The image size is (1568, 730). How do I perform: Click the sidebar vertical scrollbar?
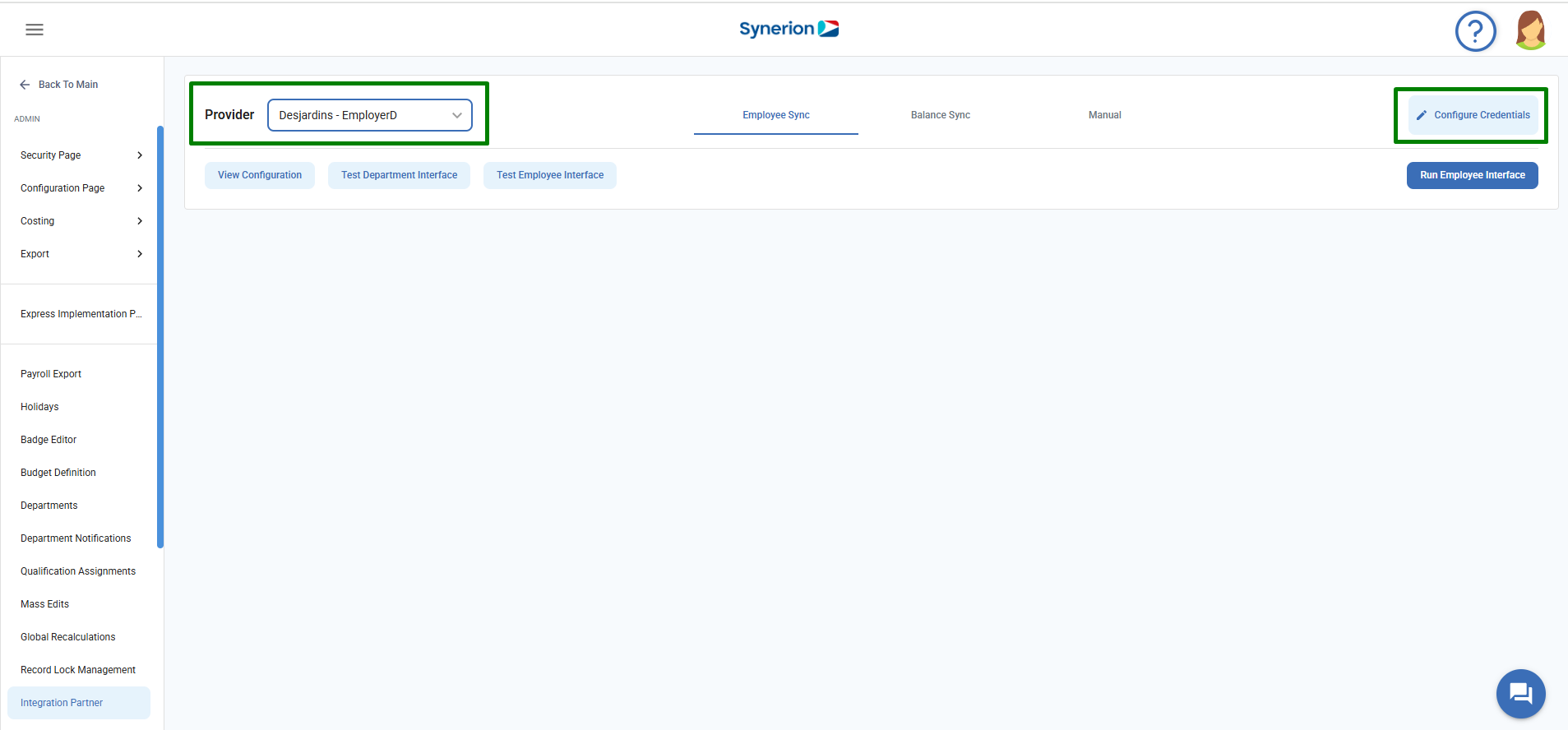pos(160,337)
